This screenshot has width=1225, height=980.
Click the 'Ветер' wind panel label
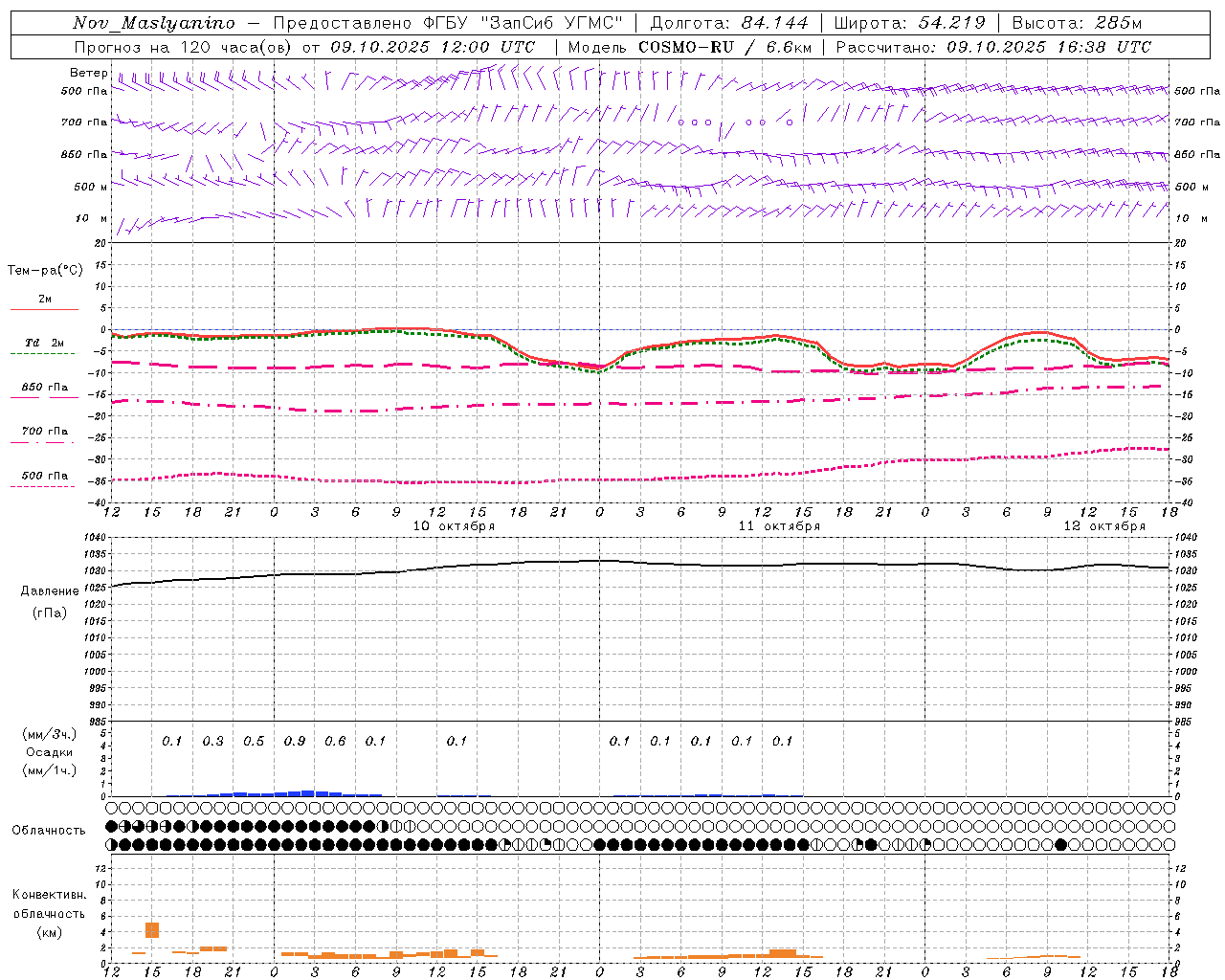click(88, 73)
